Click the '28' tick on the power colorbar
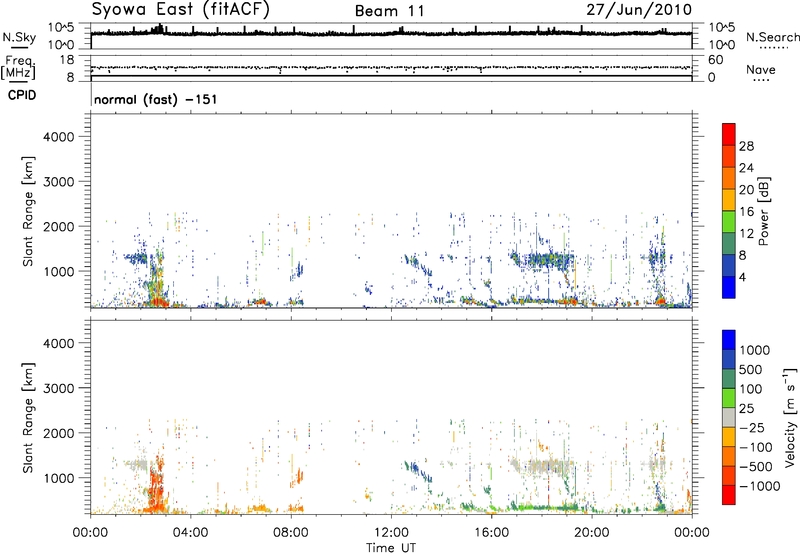Viewport: 800px width, 554px height. 746,146
